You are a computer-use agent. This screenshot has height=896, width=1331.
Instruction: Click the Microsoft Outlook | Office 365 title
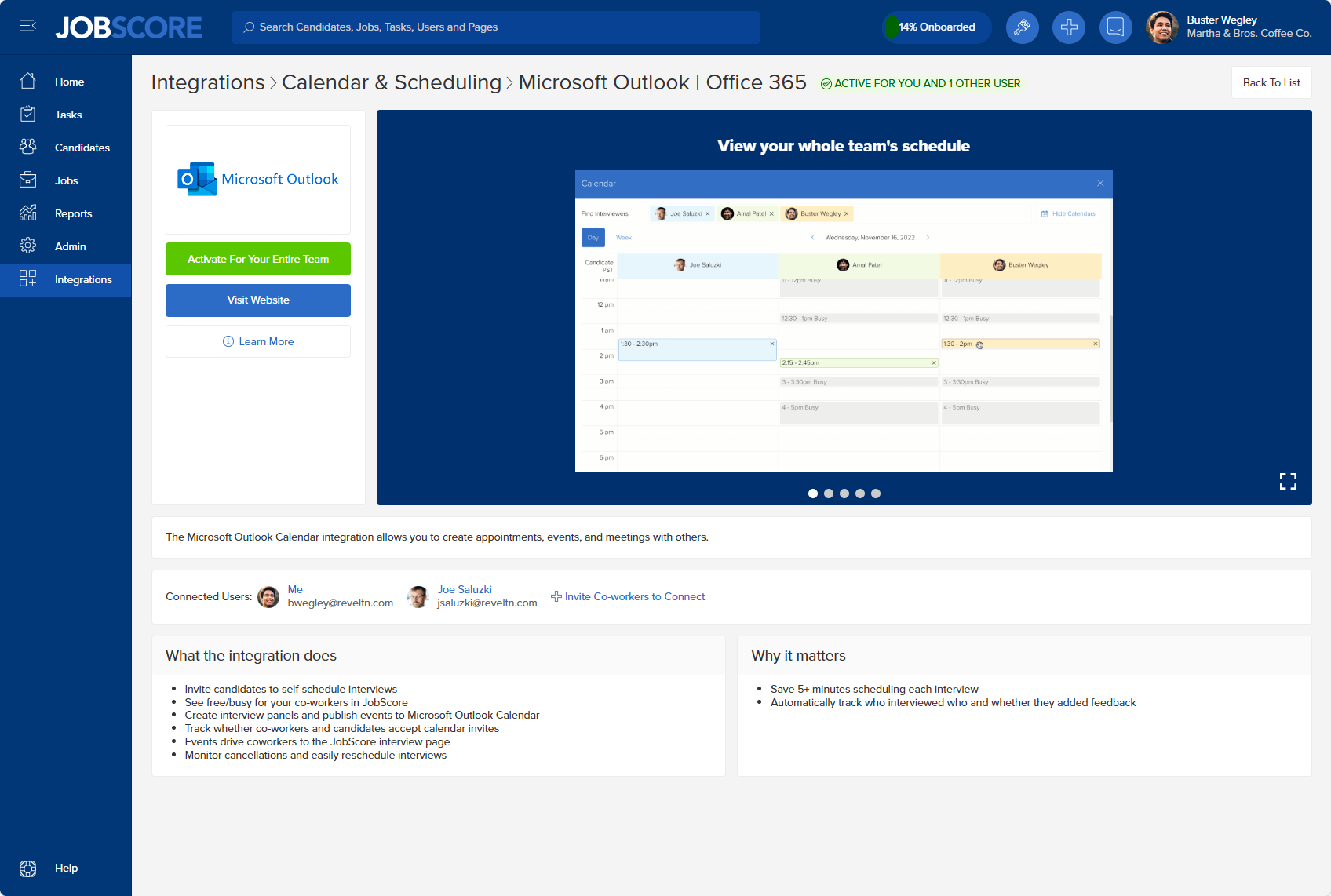(662, 82)
